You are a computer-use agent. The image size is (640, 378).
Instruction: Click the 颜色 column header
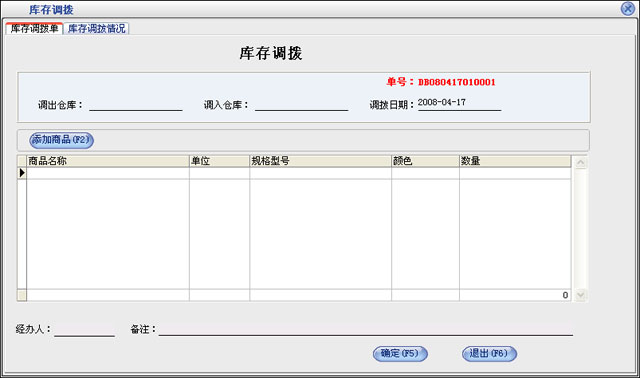(425, 161)
